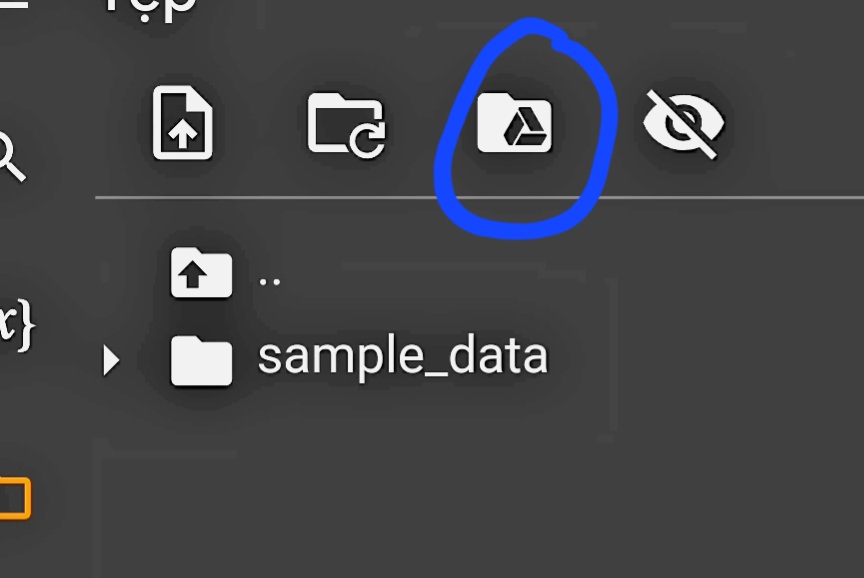
Task: Toggle hidden files with the crossed-eye icon
Action: tap(683, 124)
